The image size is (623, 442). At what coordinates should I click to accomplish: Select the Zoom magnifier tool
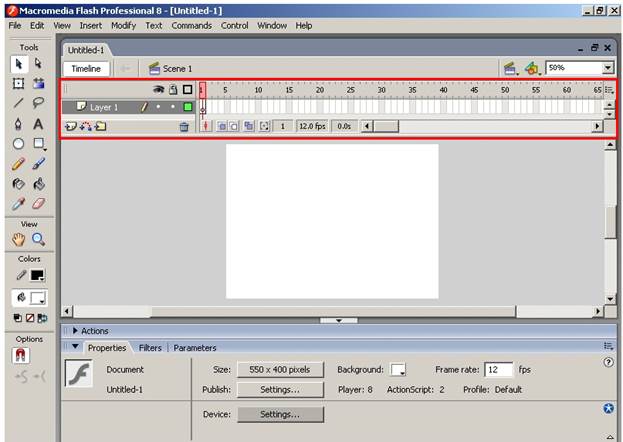39,239
